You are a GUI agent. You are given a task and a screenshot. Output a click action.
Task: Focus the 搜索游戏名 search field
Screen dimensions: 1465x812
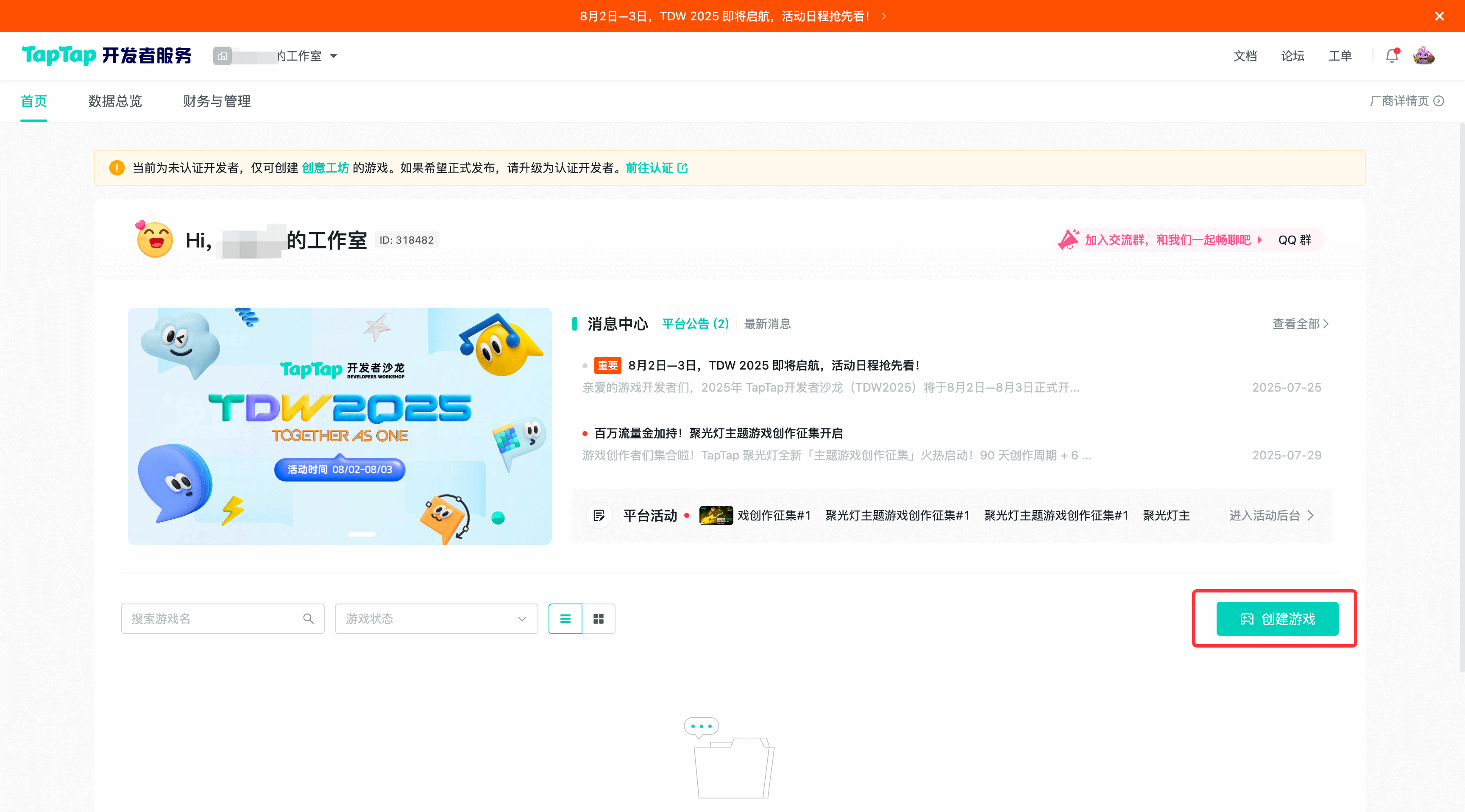click(213, 619)
